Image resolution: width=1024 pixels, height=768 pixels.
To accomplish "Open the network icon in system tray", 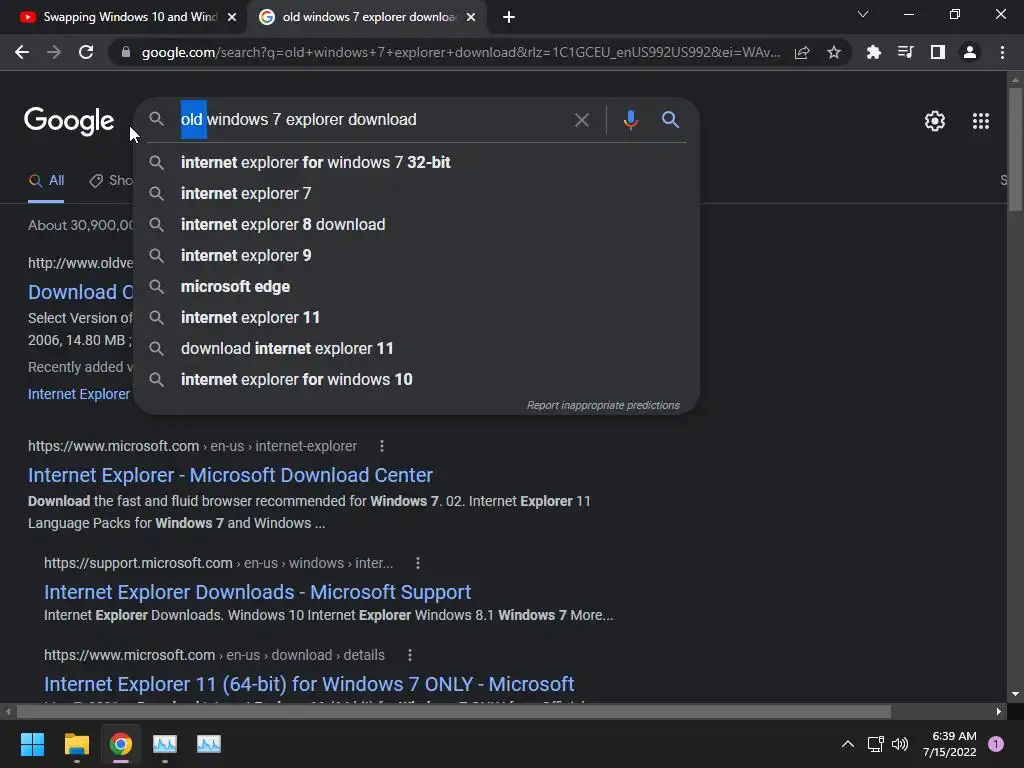I will click(x=875, y=744).
